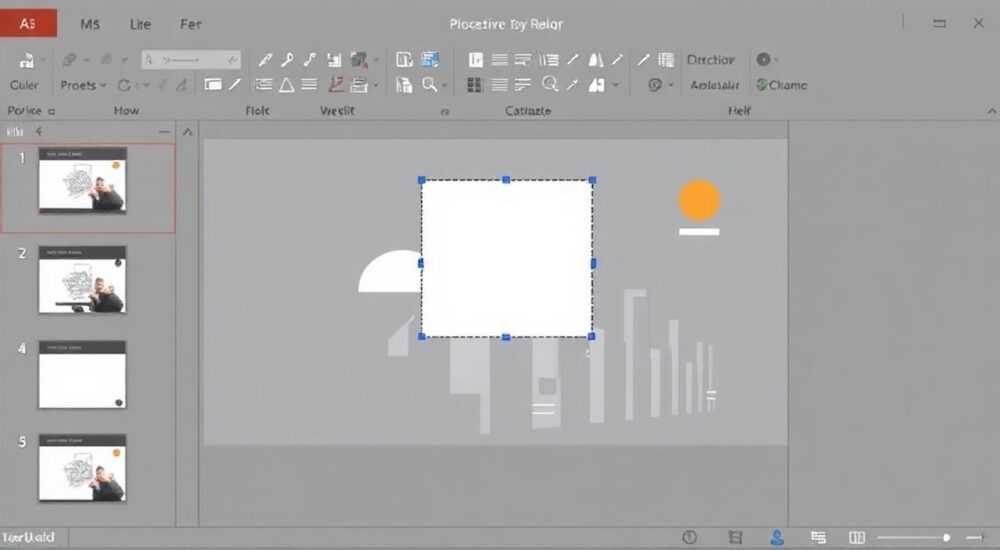Click the up arrow of slide panel scrollbar
Screen dimensions: 1000x550
188,132
